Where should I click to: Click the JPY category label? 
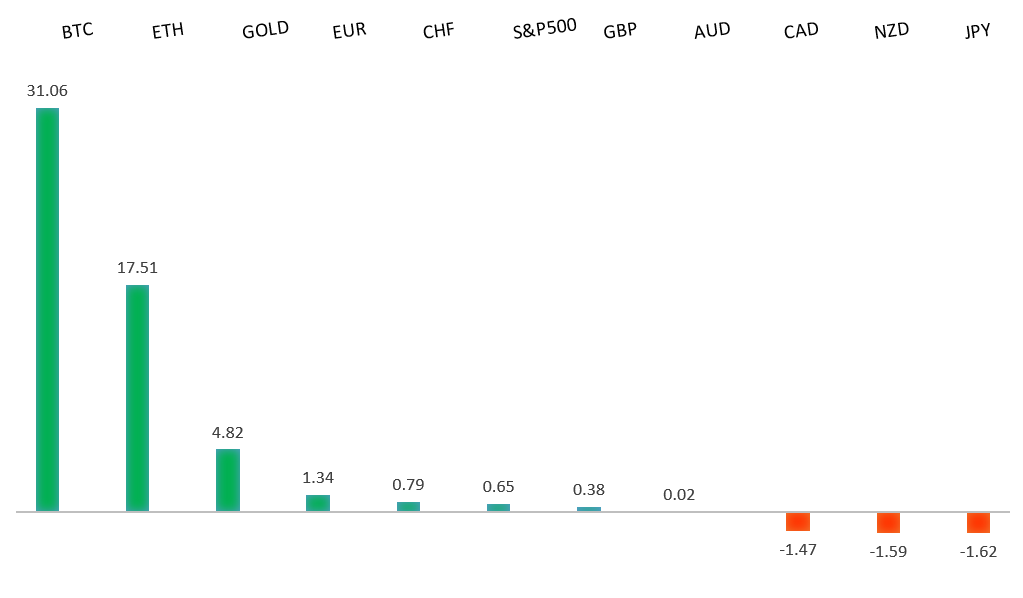[x=977, y=31]
